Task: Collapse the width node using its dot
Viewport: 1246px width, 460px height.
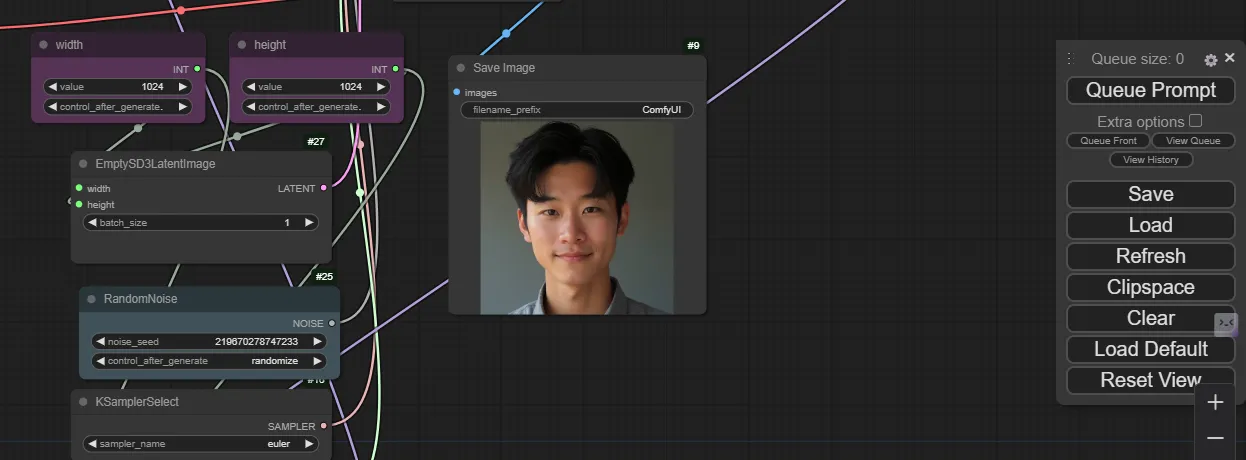Action: (43, 45)
